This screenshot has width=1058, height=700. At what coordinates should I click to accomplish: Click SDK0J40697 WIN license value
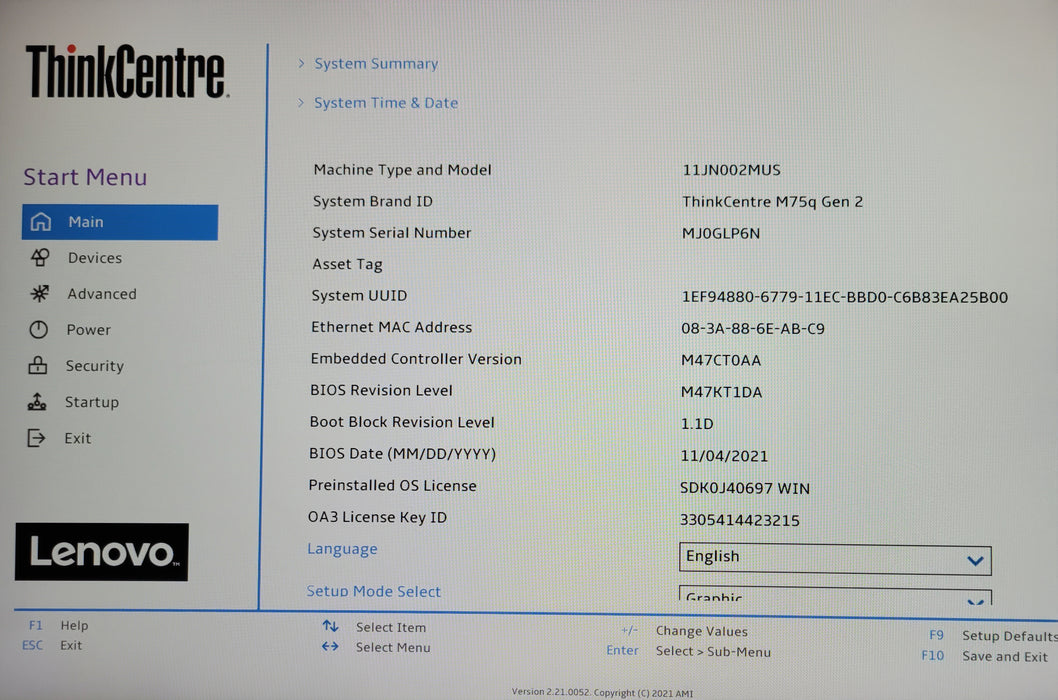click(x=745, y=488)
